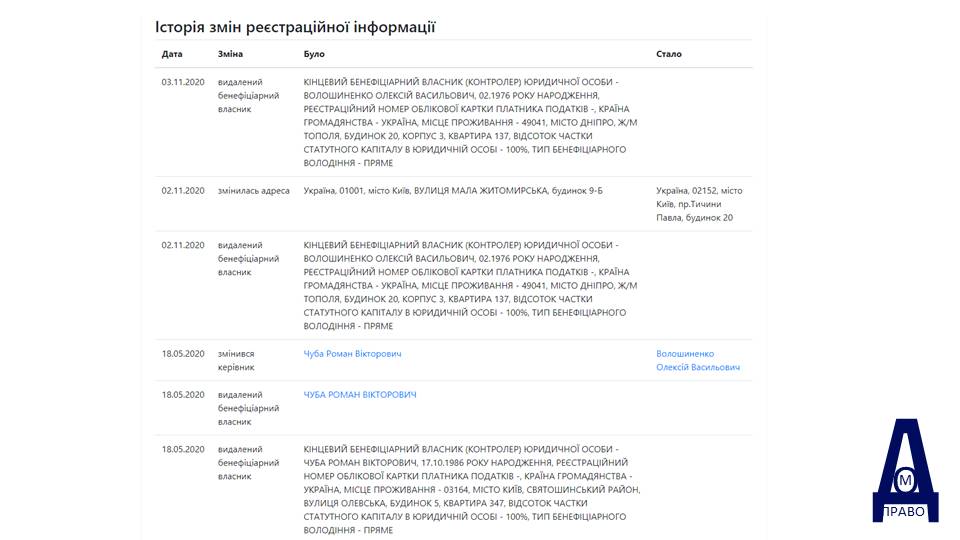960x540 pixels.
Task: Click the Було column header
Action: tap(314, 54)
